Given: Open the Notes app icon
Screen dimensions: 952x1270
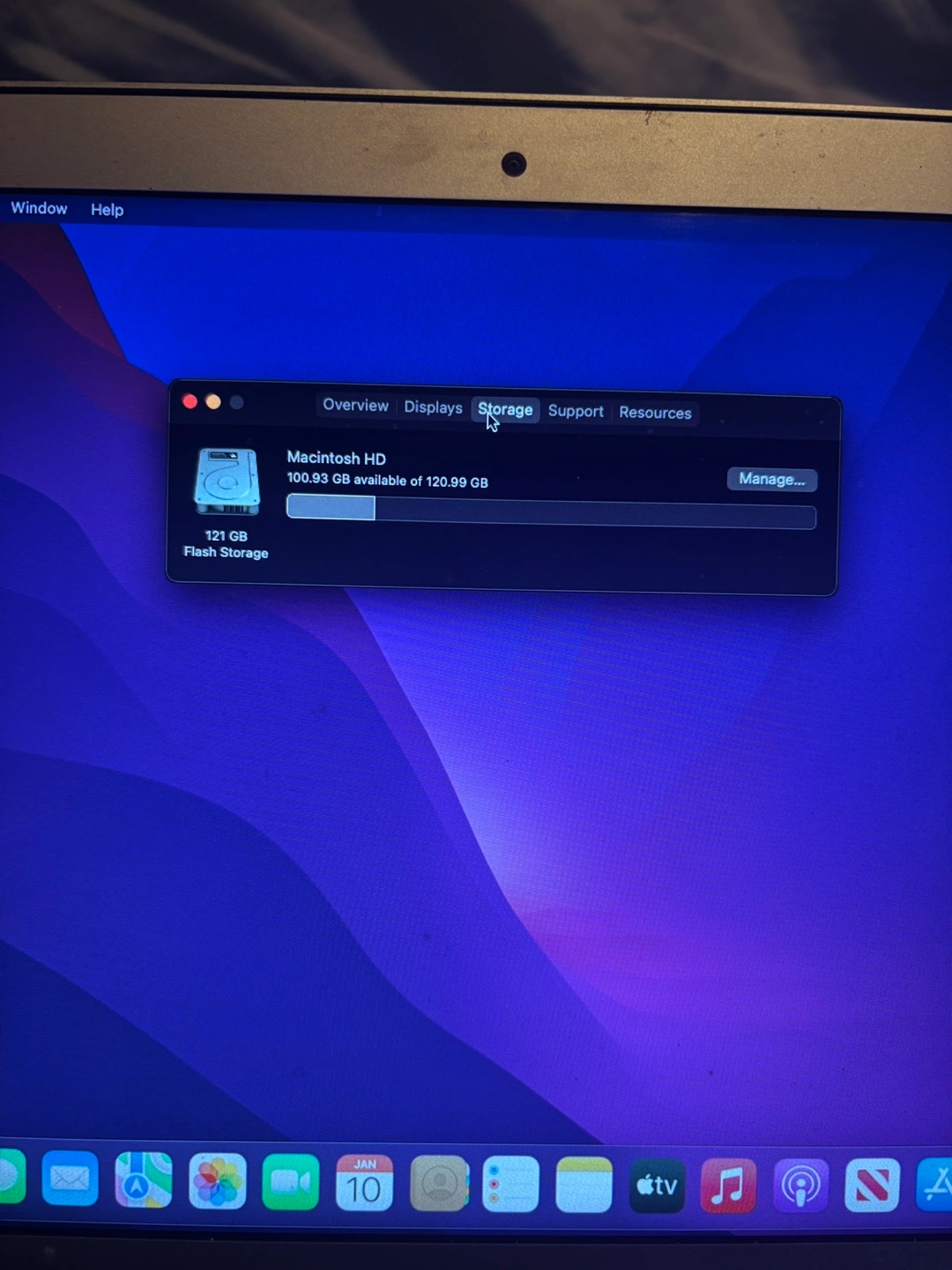Looking at the screenshot, I should pyautogui.click(x=584, y=1184).
